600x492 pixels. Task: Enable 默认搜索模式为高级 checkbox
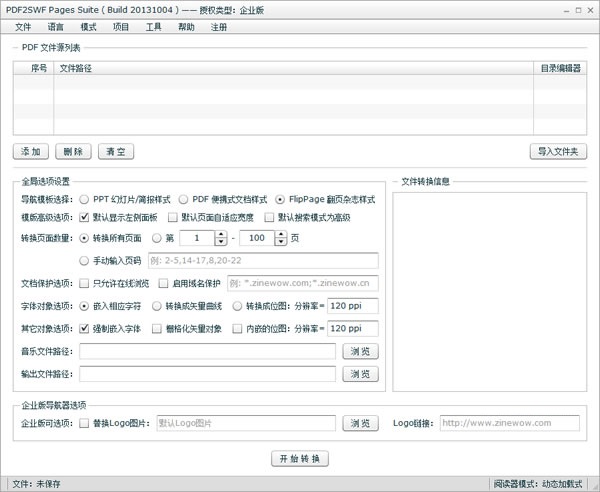coord(269,217)
